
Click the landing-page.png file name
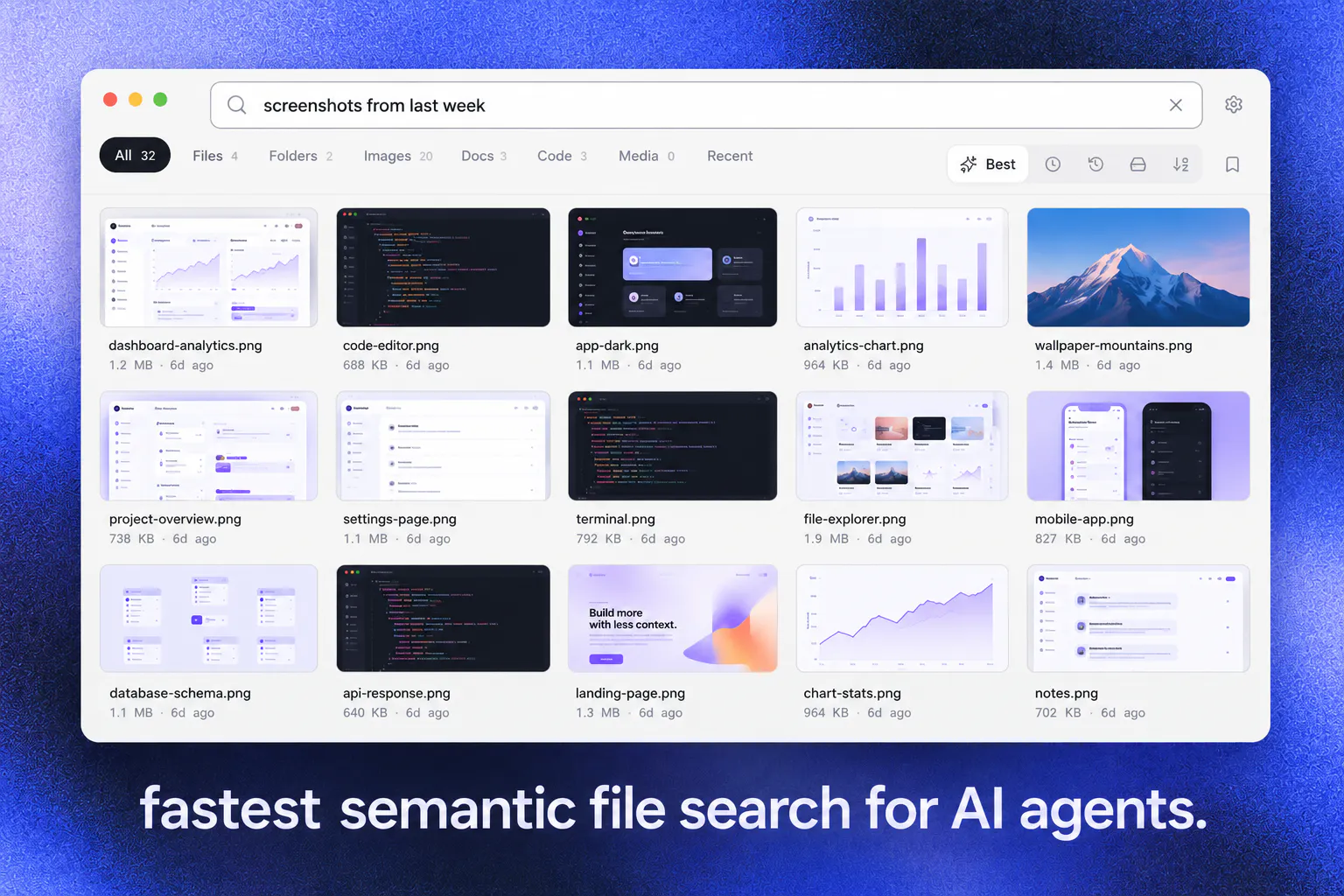pyautogui.click(x=630, y=693)
